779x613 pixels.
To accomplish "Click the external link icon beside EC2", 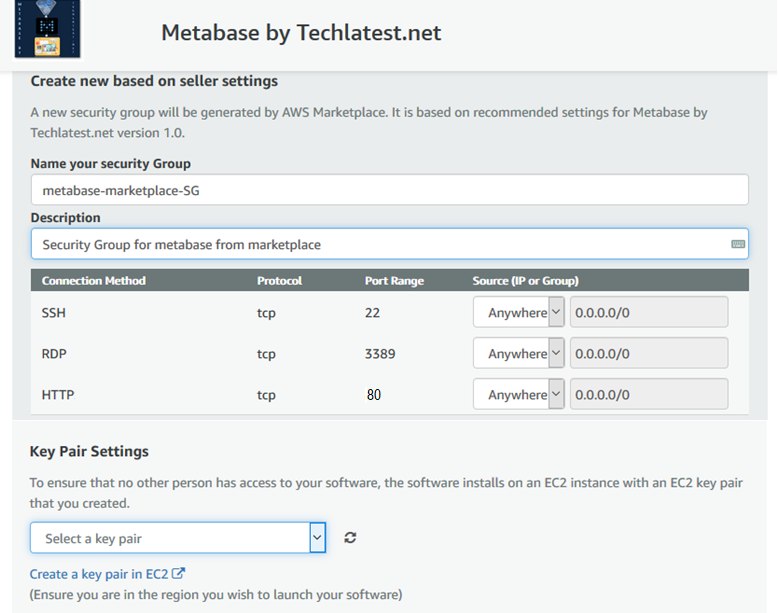I will click(x=178, y=573).
